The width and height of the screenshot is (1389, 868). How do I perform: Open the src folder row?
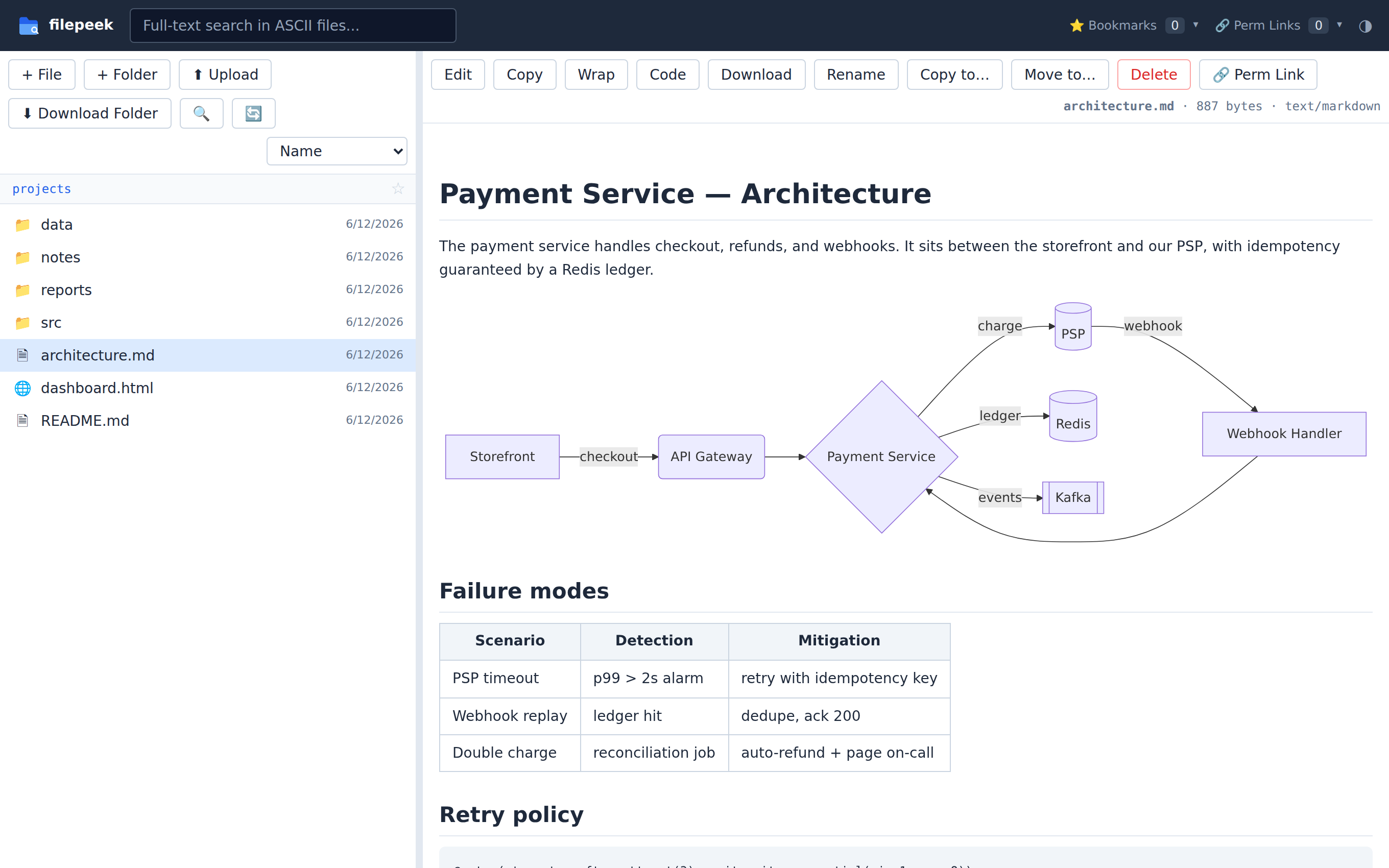[x=208, y=323]
